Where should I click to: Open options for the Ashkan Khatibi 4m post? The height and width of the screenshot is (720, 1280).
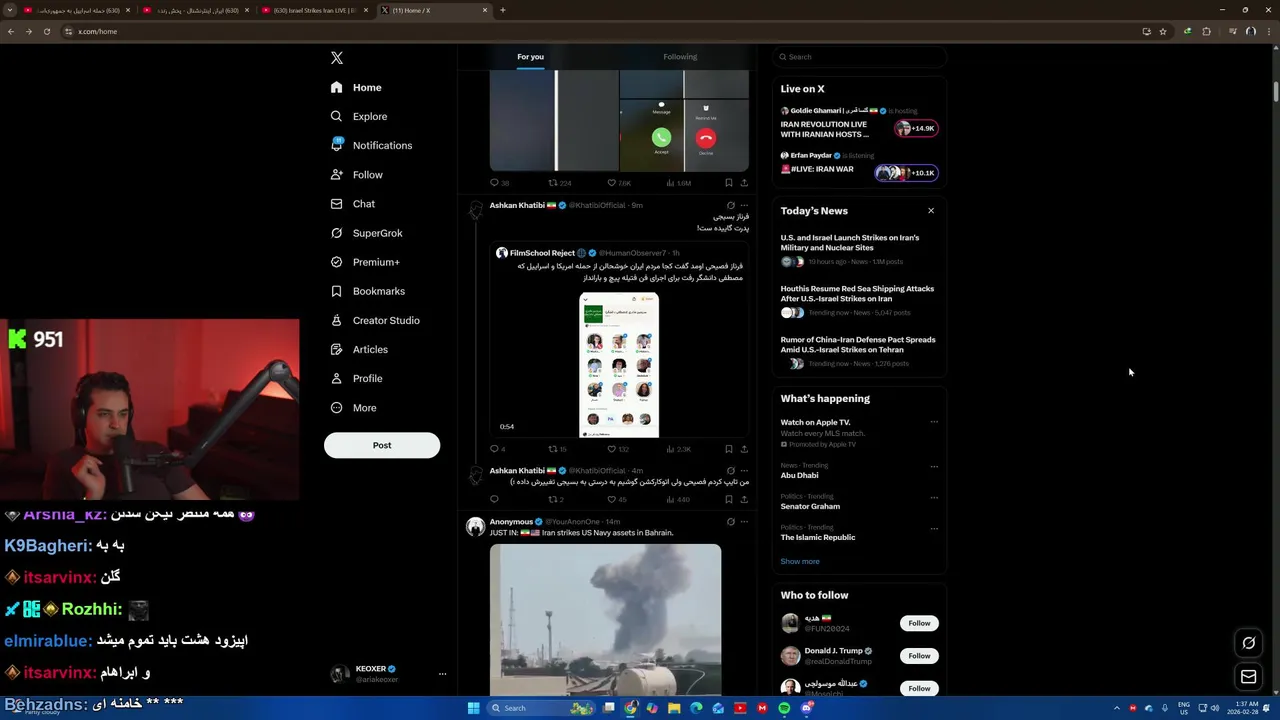pyautogui.click(x=744, y=471)
